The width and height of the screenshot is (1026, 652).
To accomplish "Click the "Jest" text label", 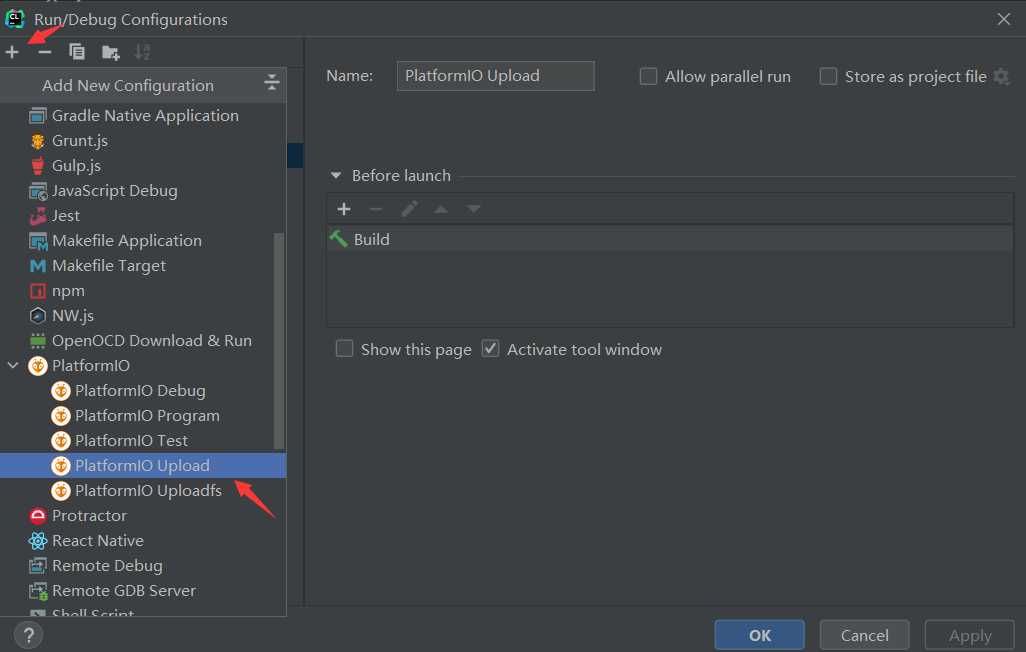I will 66,215.
